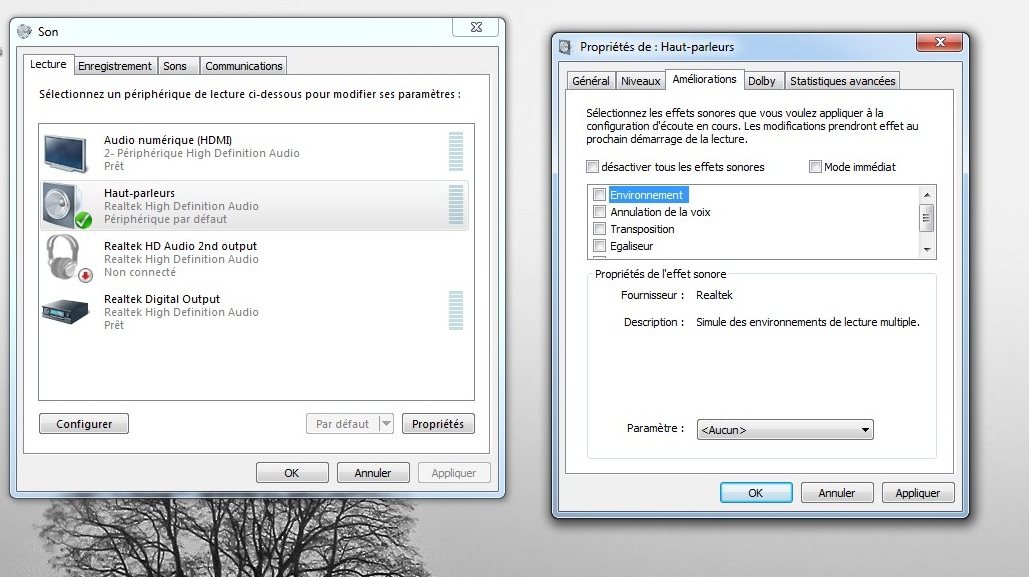
Task: Check the désactiver tous les effets sonores box
Action: [x=593, y=167]
